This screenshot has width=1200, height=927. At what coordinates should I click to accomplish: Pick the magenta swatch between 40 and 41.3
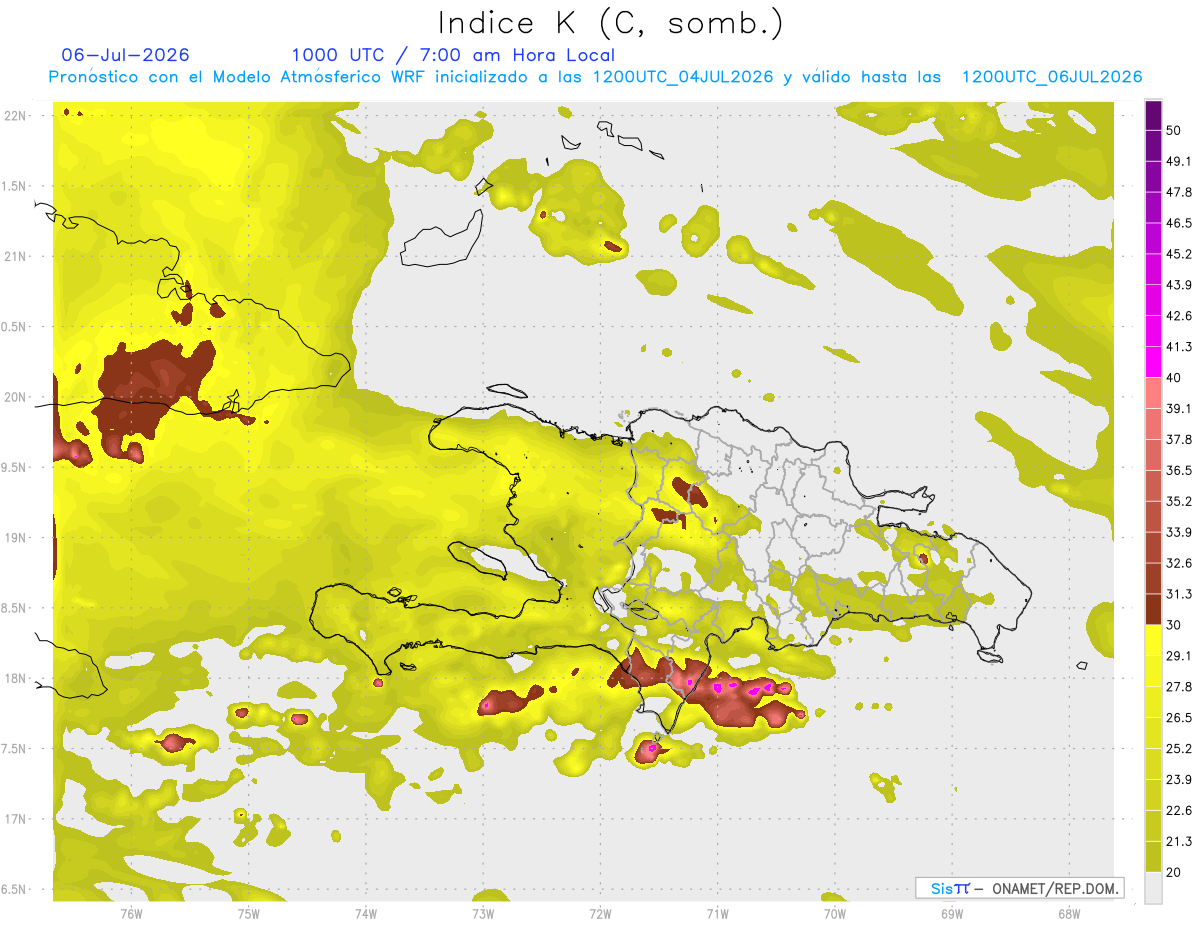coord(1153,362)
